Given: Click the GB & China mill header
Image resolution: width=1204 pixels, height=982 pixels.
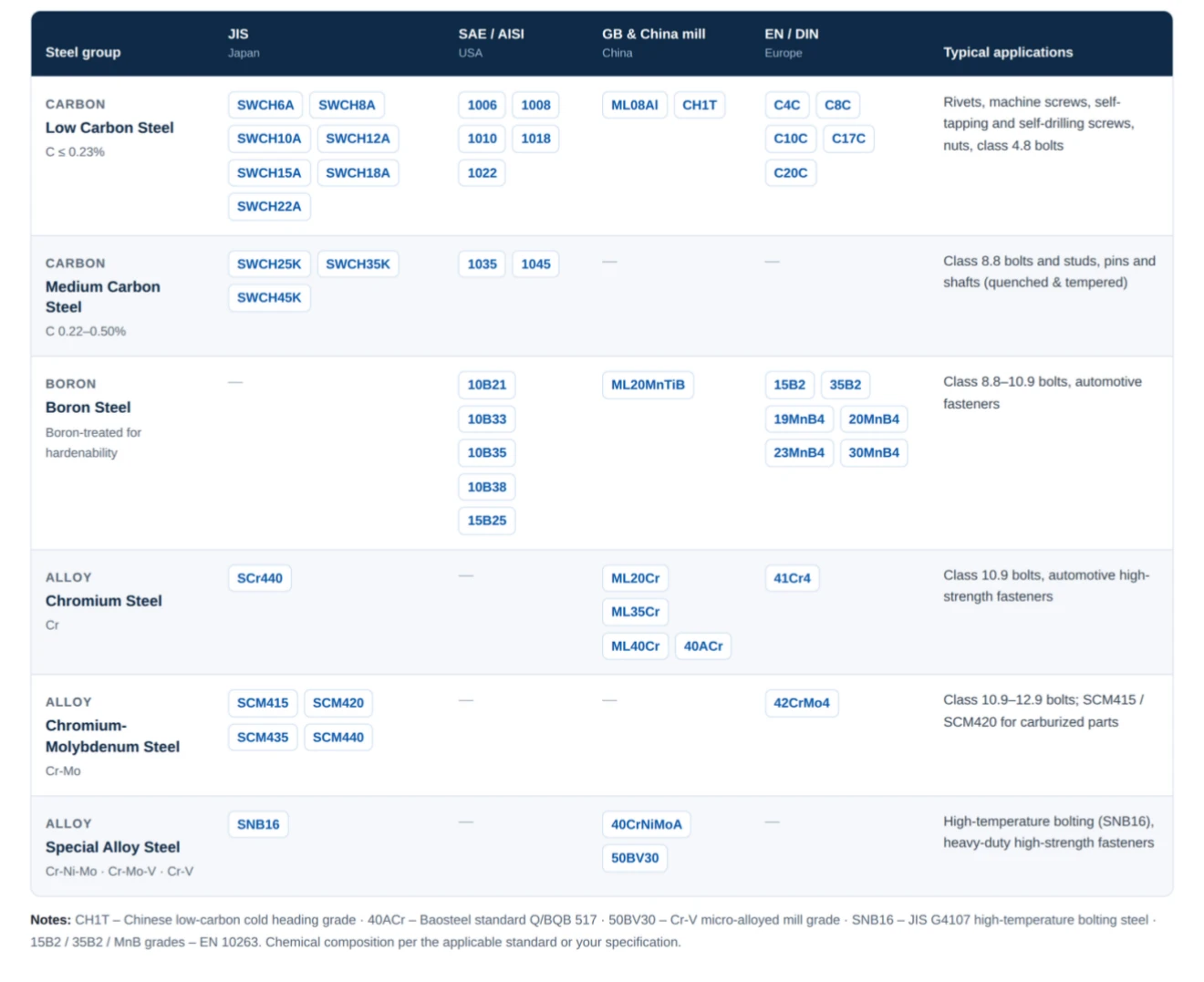Looking at the screenshot, I should 654,43.
